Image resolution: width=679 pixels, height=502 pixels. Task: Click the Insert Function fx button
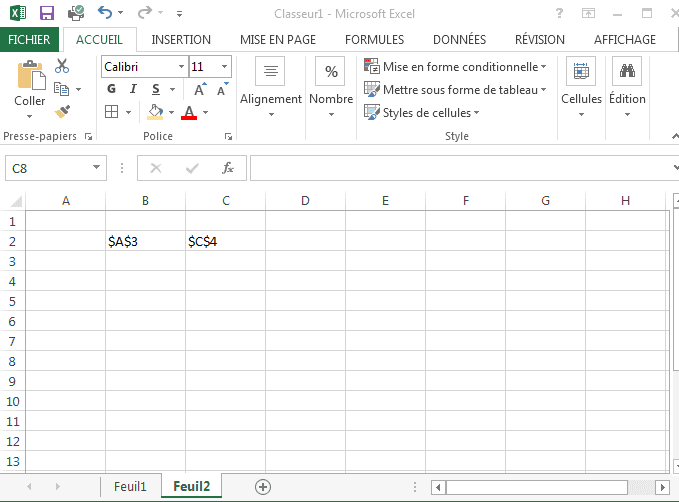pyautogui.click(x=227, y=168)
